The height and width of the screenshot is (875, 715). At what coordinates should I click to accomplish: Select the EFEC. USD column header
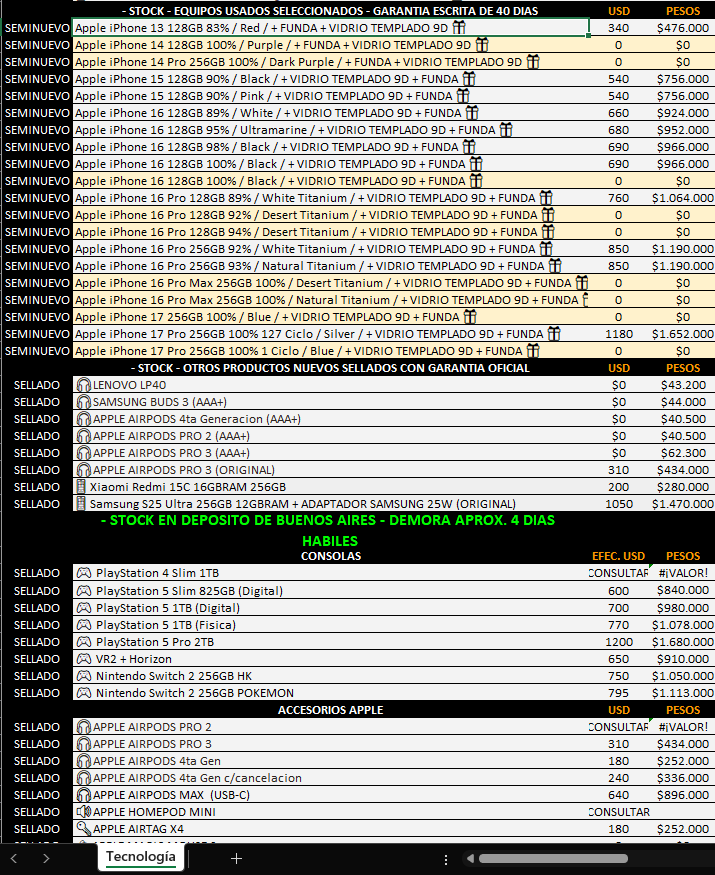[x=618, y=556]
